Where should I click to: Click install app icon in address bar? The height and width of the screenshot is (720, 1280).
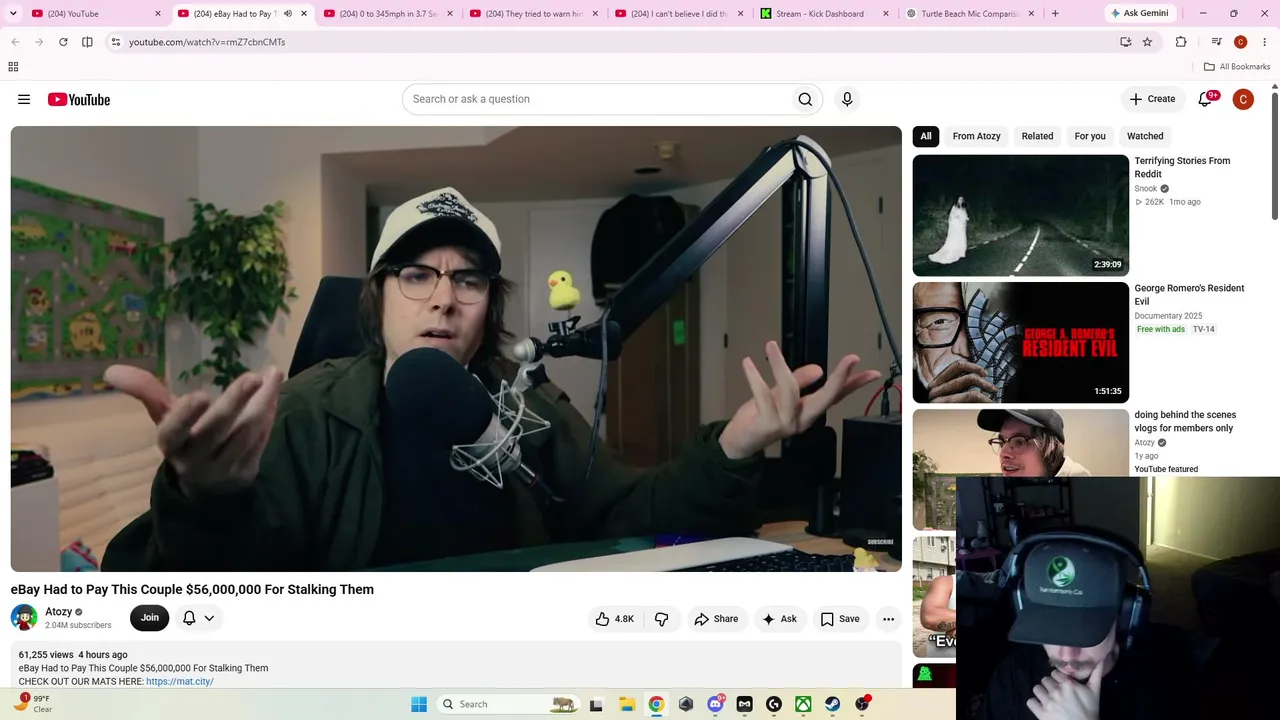[x=1126, y=42]
